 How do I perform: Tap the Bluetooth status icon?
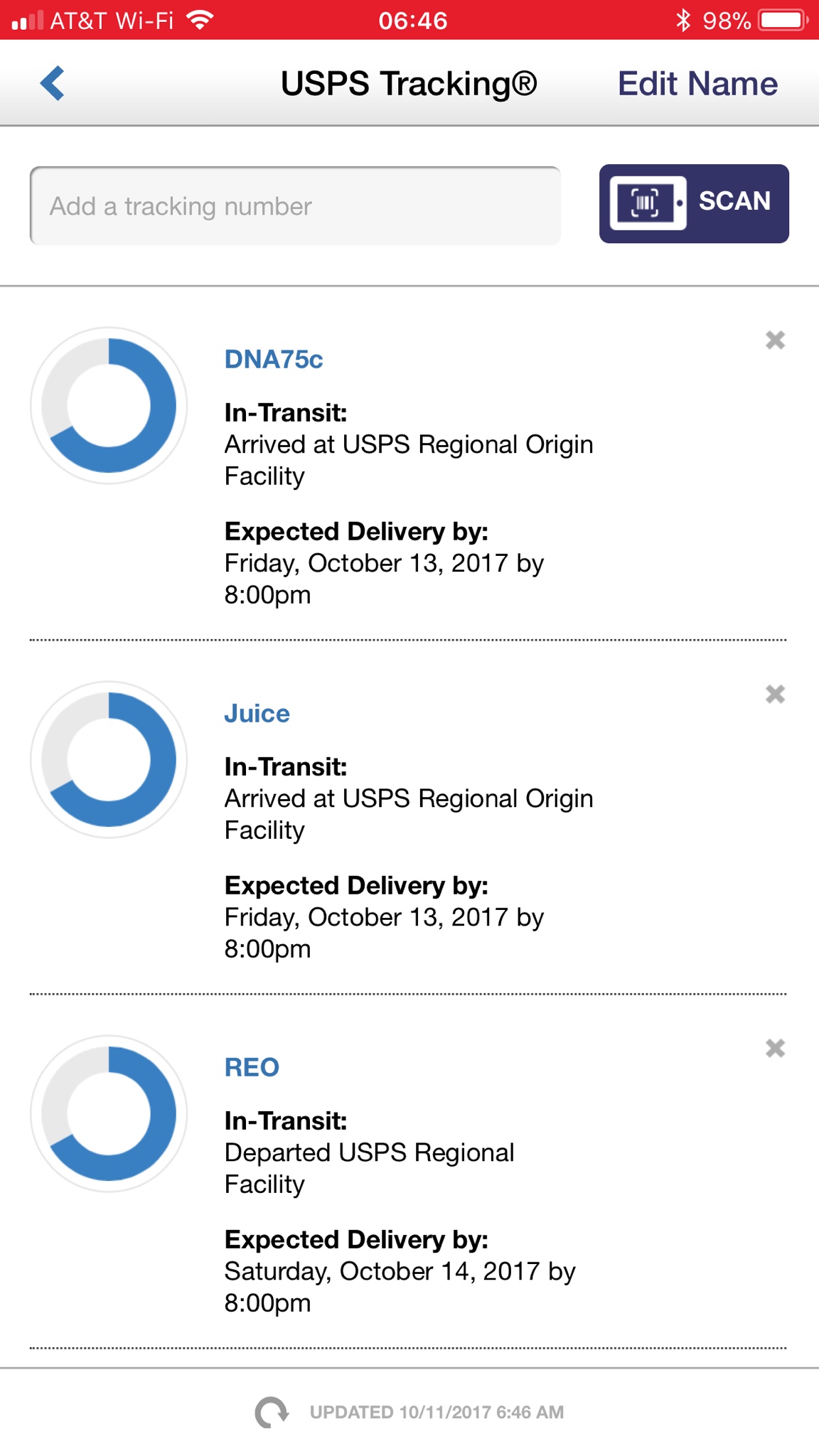683,20
